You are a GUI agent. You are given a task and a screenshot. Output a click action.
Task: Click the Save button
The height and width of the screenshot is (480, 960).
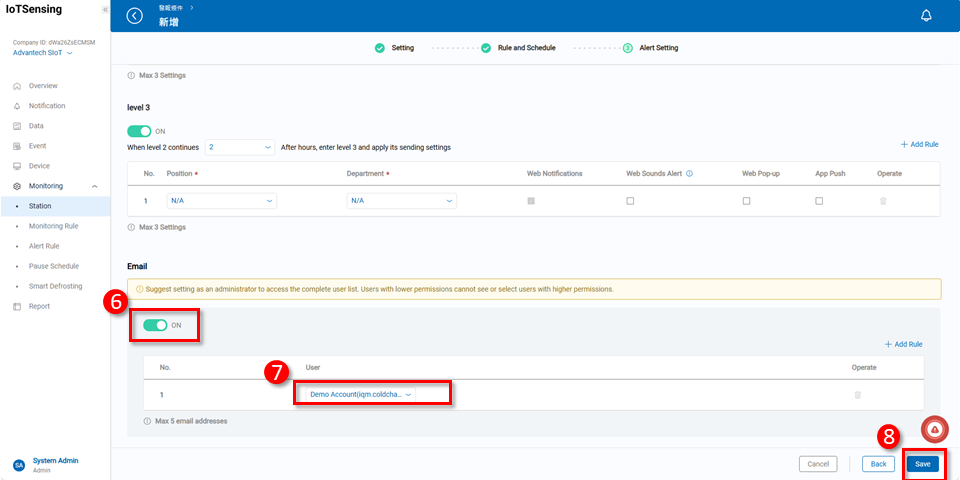(x=922, y=464)
